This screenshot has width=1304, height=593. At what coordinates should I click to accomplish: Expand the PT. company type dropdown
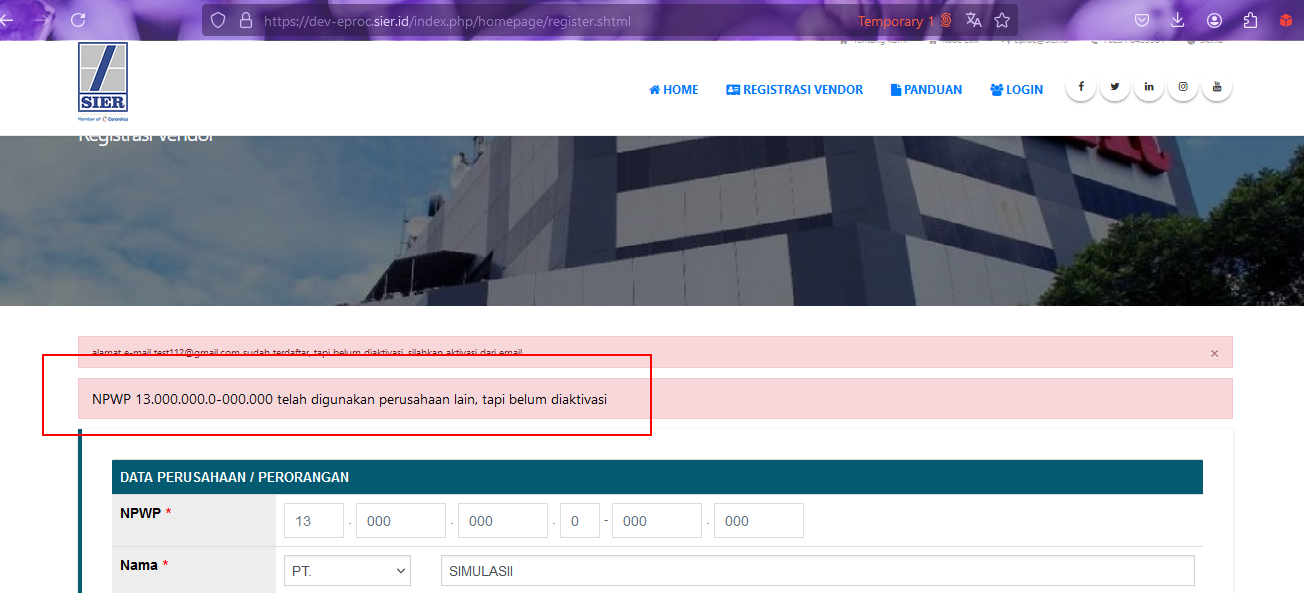pyautogui.click(x=347, y=571)
